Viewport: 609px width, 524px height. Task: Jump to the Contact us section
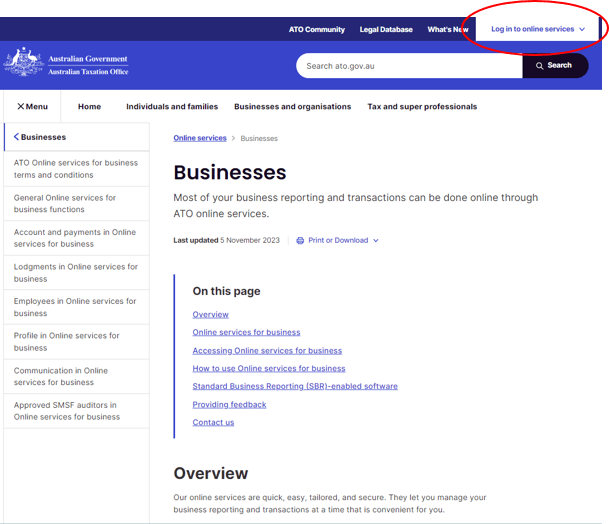coord(213,422)
